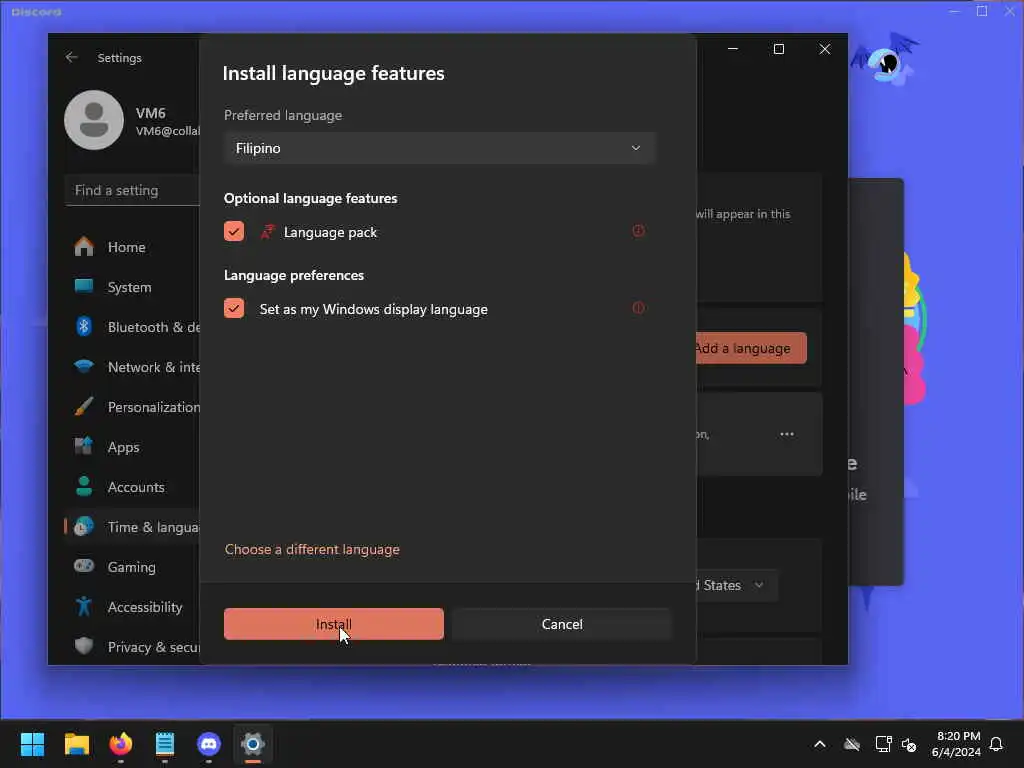The image size is (1024, 768).
Task: Click the Settings gear taskbar icon
Action: click(x=253, y=744)
